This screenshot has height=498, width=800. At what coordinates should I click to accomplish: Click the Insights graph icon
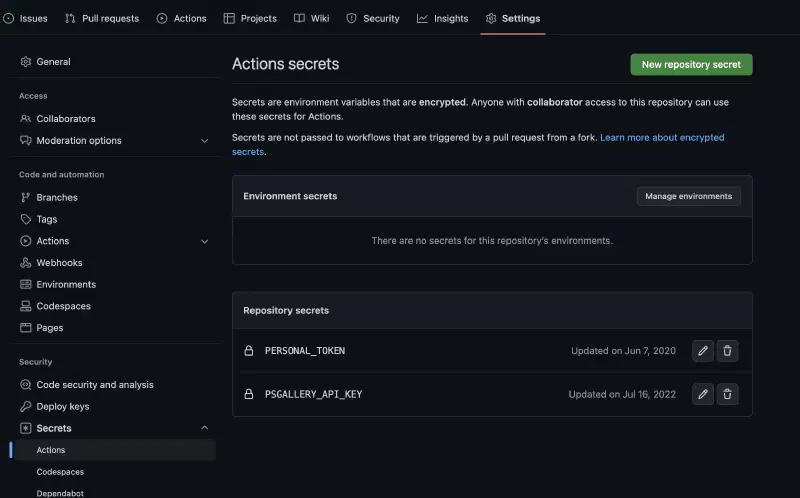[x=422, y=18]
